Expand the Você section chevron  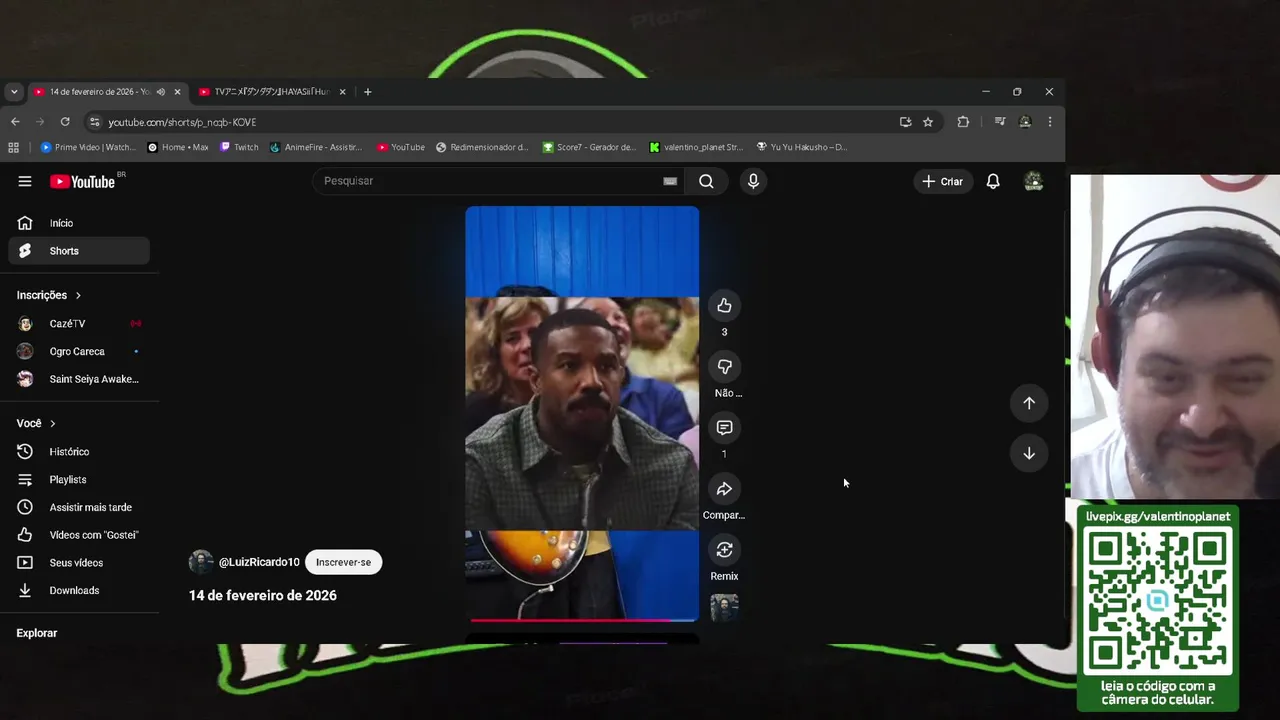[x=53, y=423]
